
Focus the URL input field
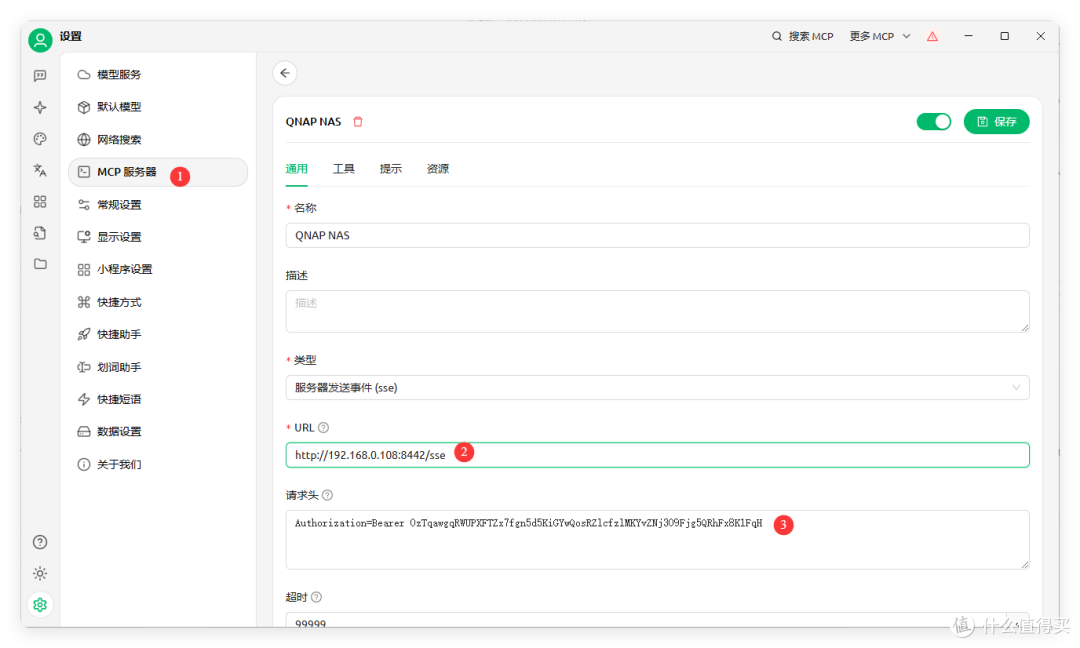[x=657, y=455]
